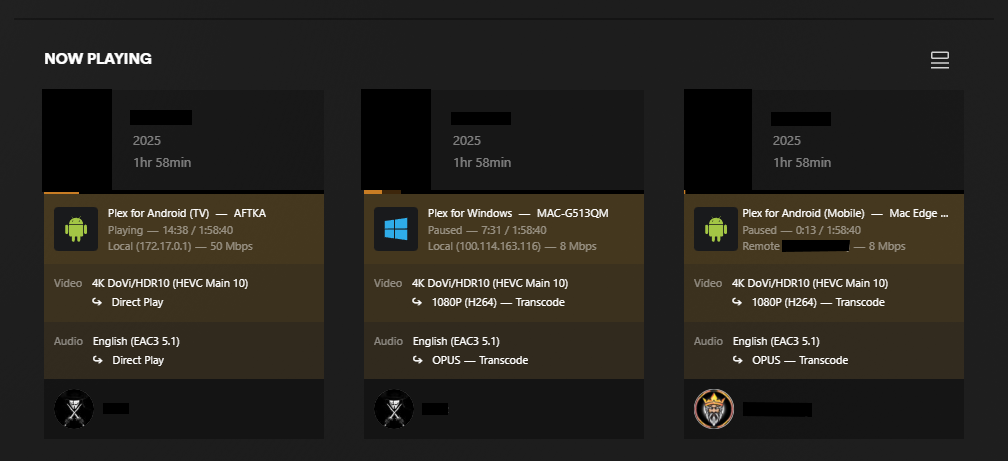This screenshot has width=1008, height=461.
Task: Click '4K DoVi/HDR10 (HEVC Main 10)' on AFTKA card
Action: 170,283
